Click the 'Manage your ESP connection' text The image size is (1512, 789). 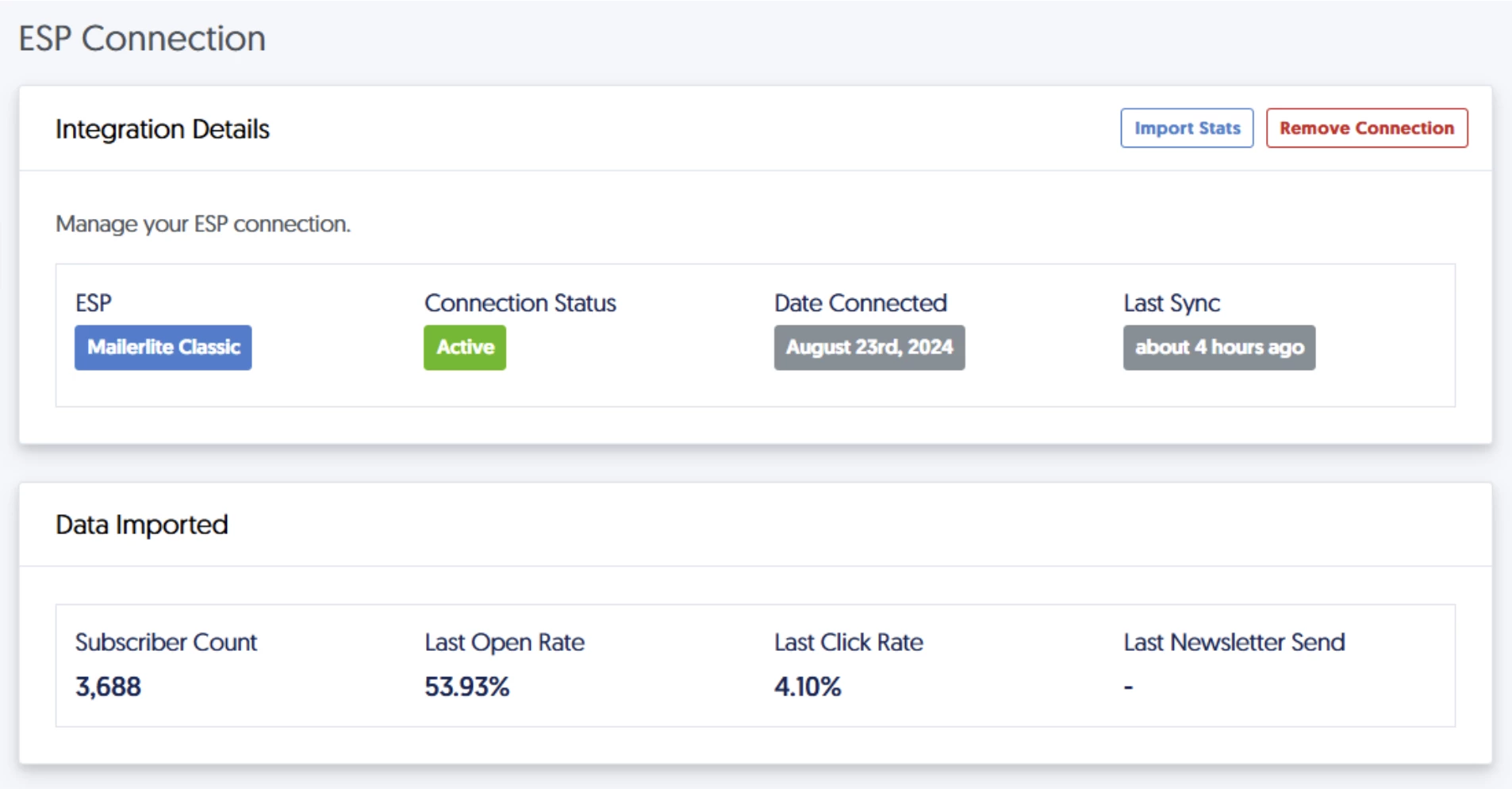click(x=203, y=225)
